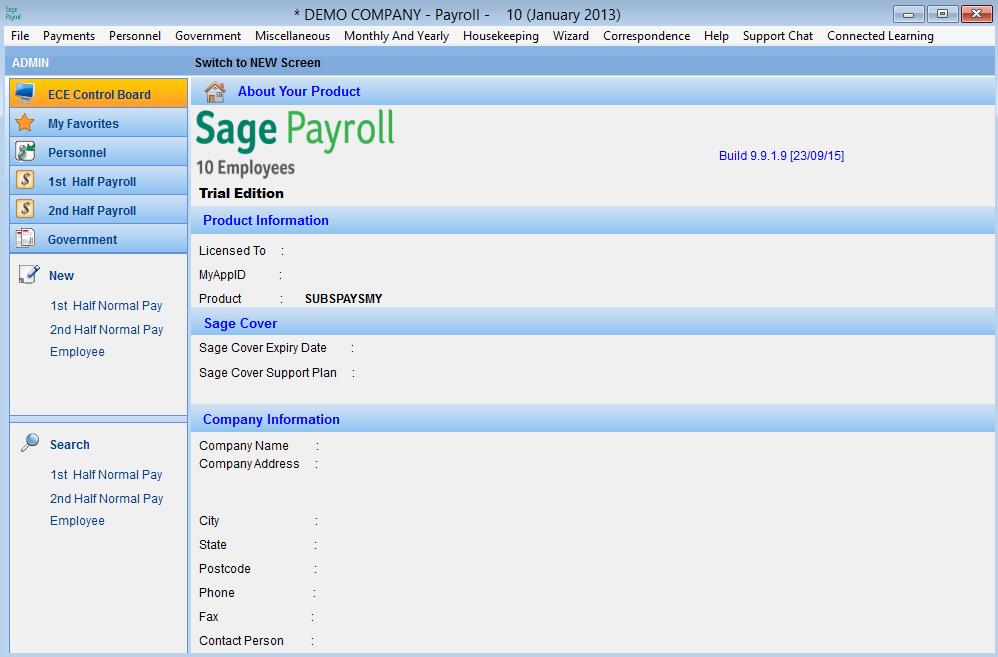The image size is (998, 657).
Task: Open the Miscellaneous menu
Action: pos(292,36)
